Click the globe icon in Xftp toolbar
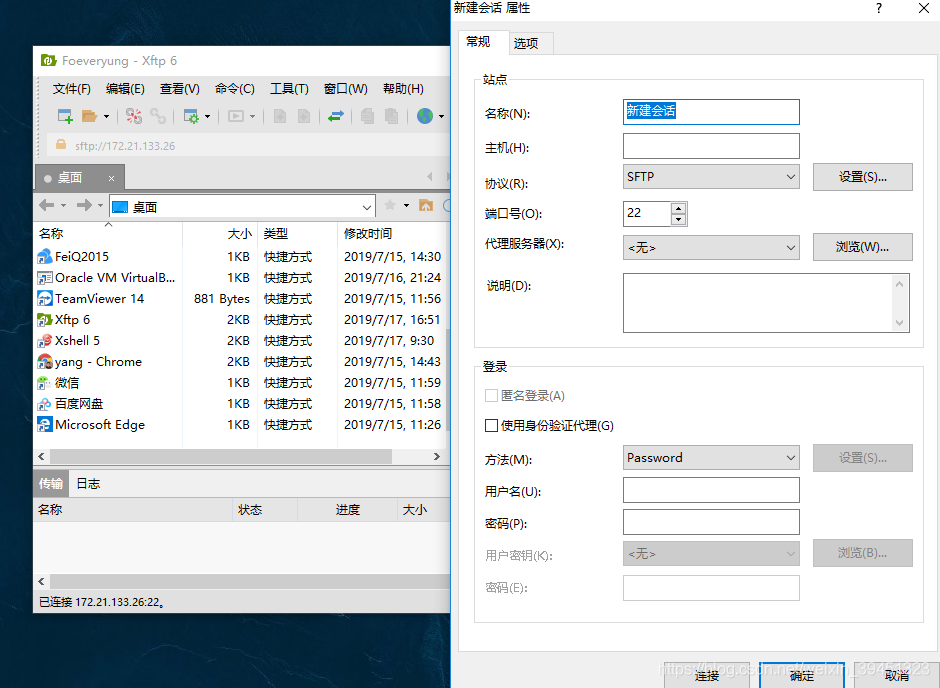The image size is (940, 688). pyautogui.click(x=425, y=116)
